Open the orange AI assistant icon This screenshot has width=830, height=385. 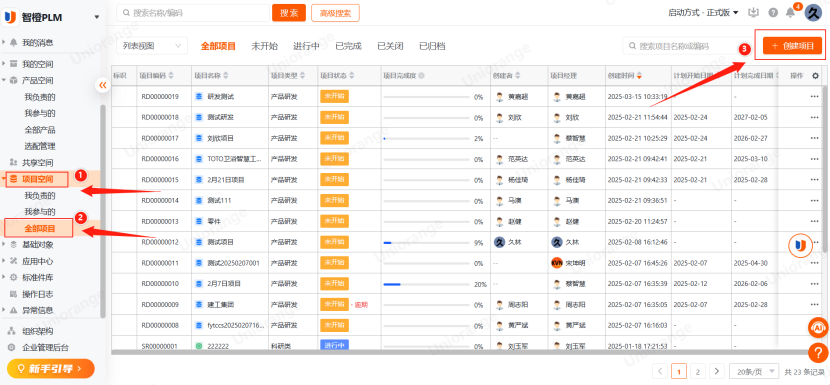click(818, 327)
